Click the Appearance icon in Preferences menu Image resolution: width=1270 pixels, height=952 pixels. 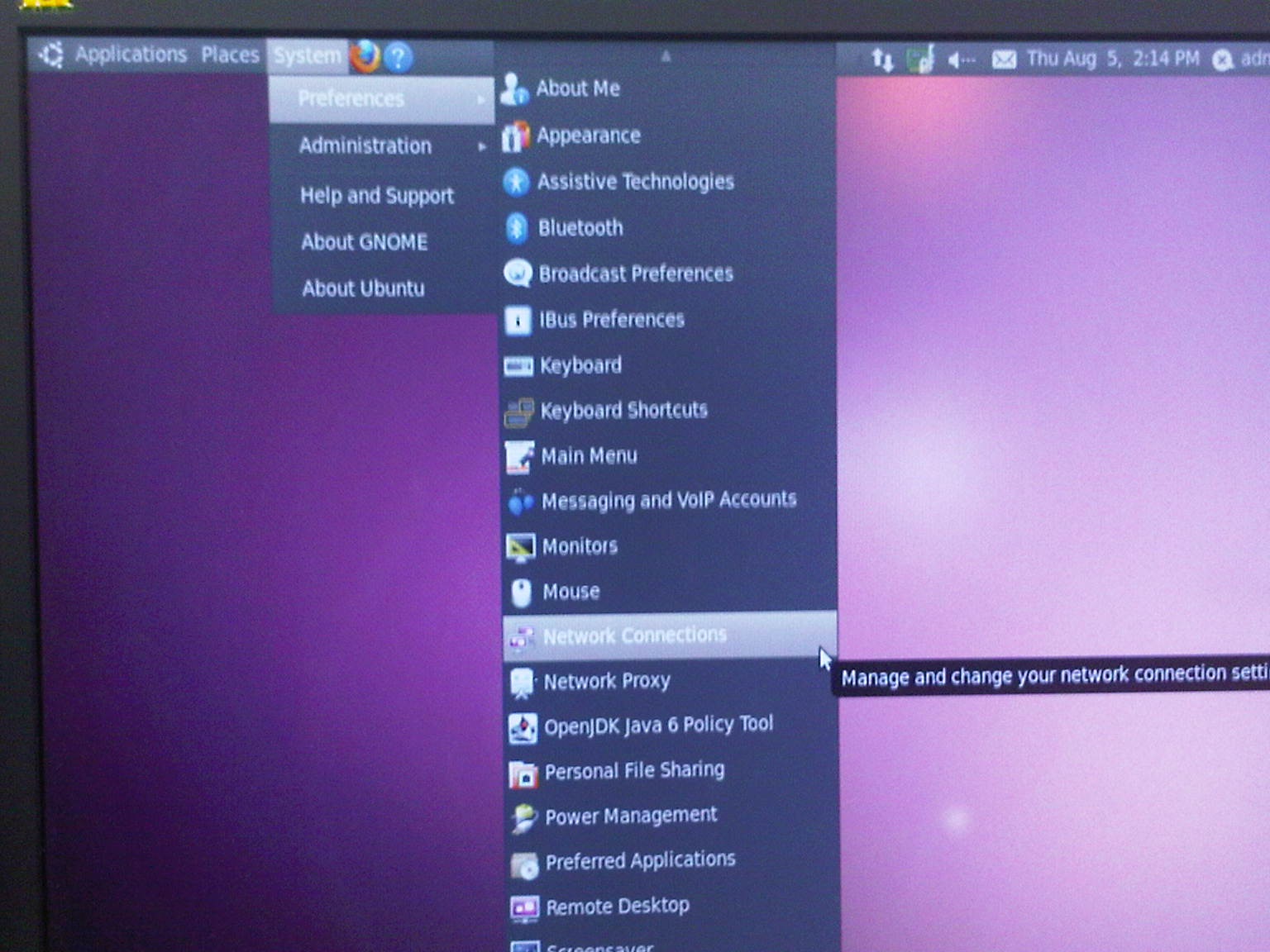point(515,136)
